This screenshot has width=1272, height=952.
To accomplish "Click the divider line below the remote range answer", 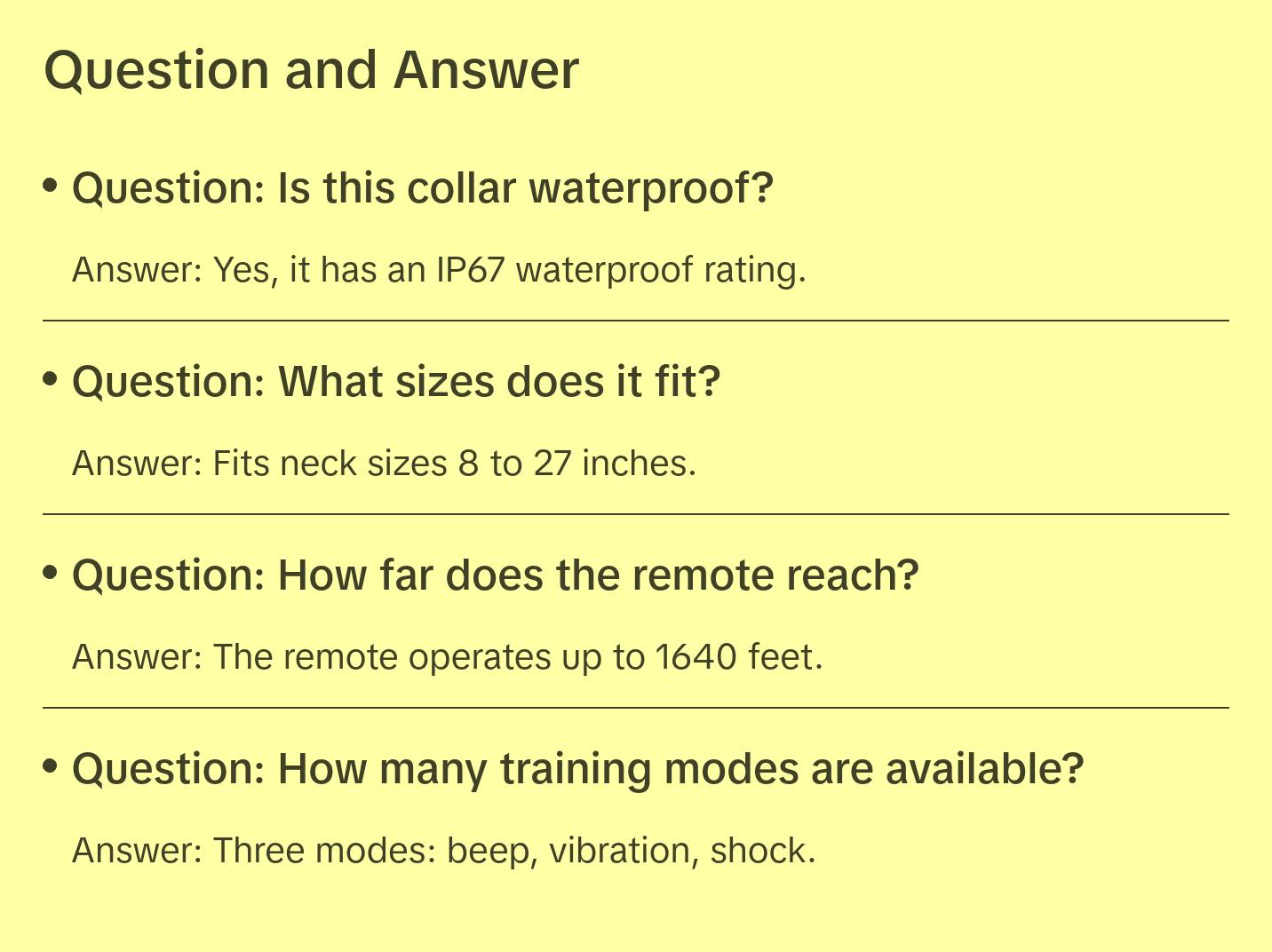I will click(x=636, y=708).
